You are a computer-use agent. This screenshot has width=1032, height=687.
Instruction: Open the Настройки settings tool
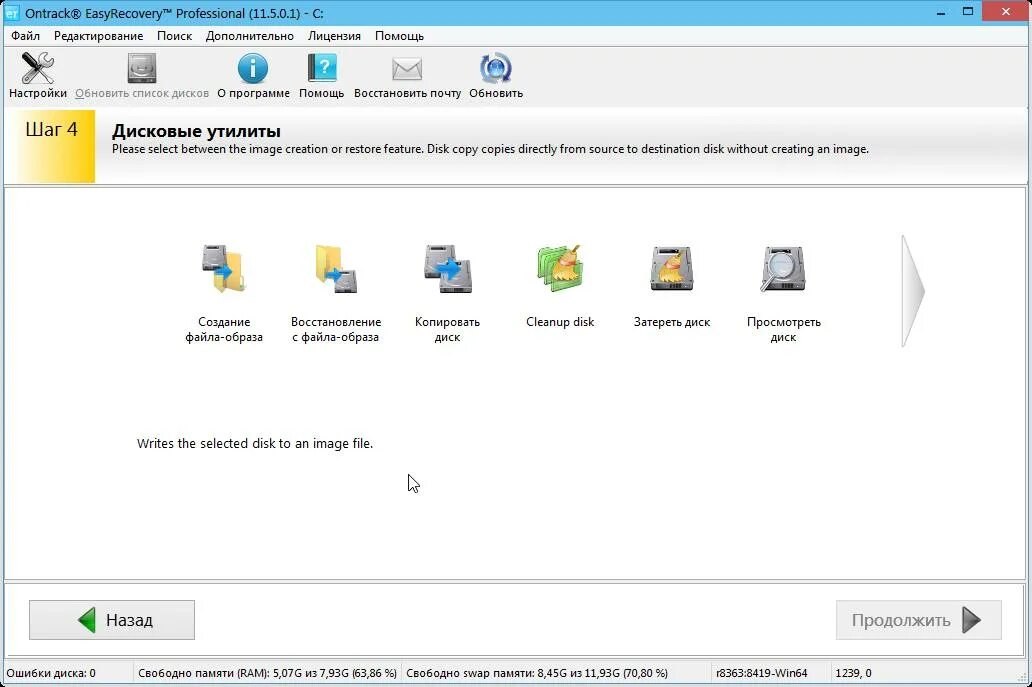click(38, 76)
